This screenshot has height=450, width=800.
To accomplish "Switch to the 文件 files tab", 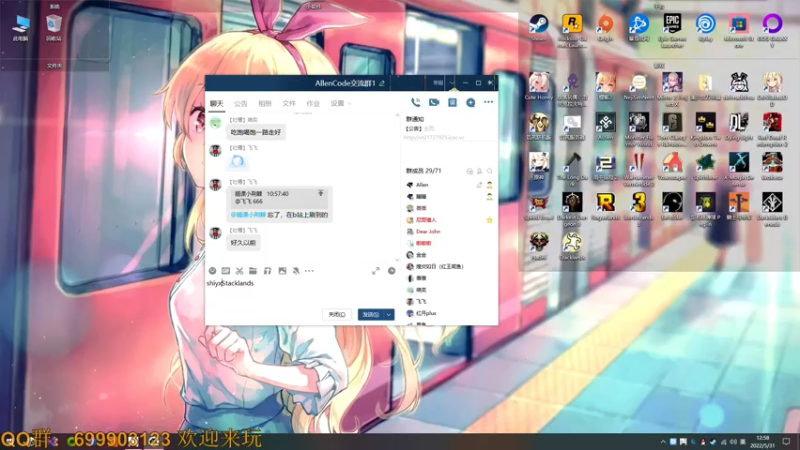I will tap(289, 103).
